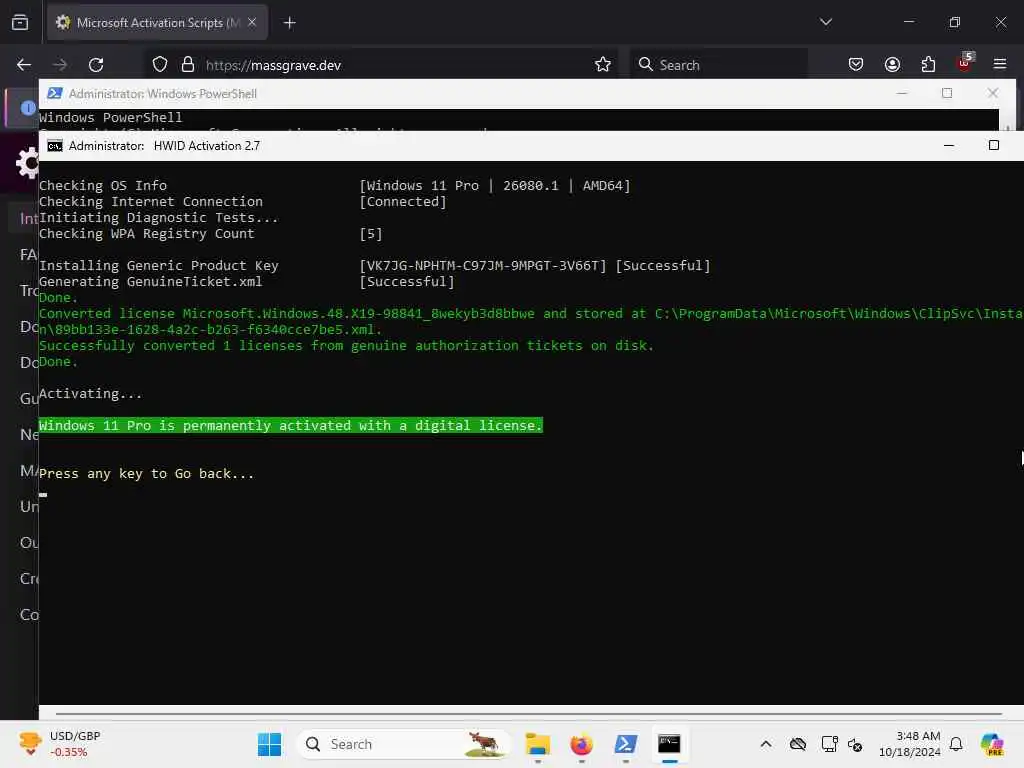The height and width of the screenshot is (768, 1024).
Task: Minimize the Windows PowerShell window
Action: [902, 93]
